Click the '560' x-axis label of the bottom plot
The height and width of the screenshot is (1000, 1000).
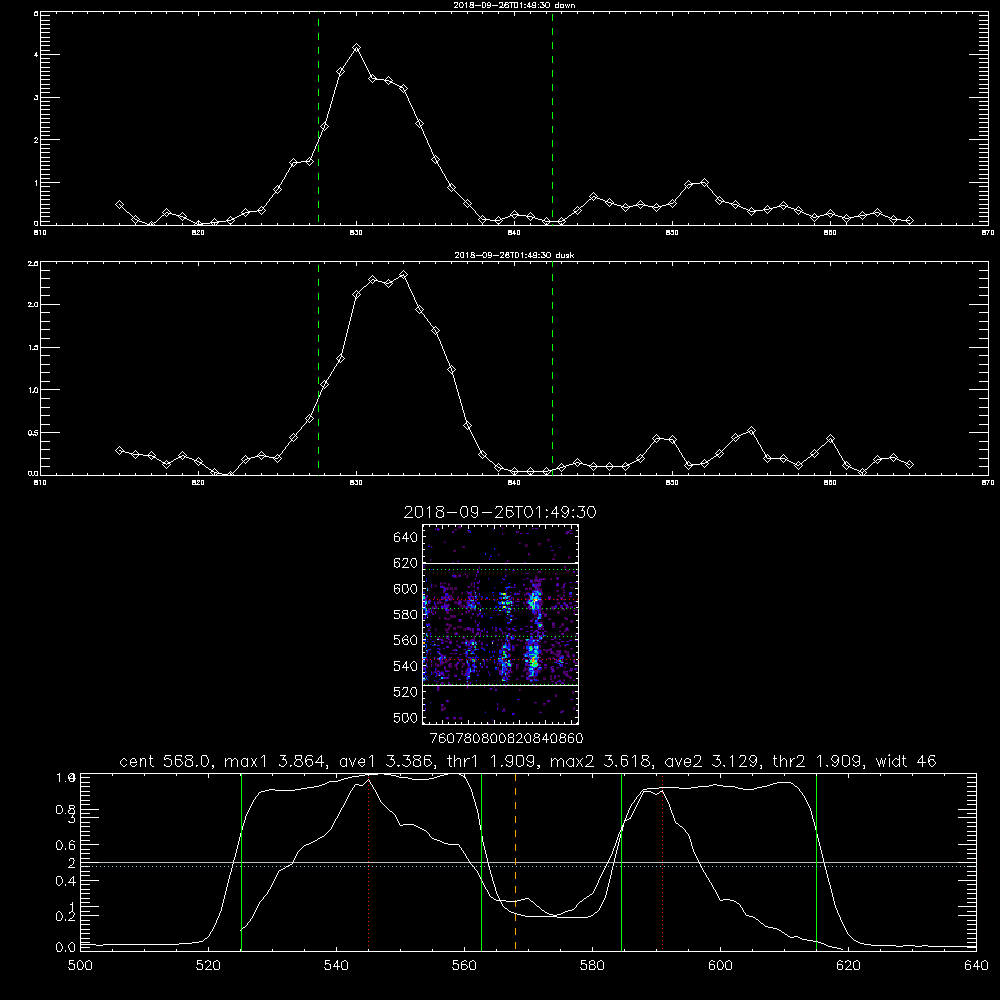(464, 966)
